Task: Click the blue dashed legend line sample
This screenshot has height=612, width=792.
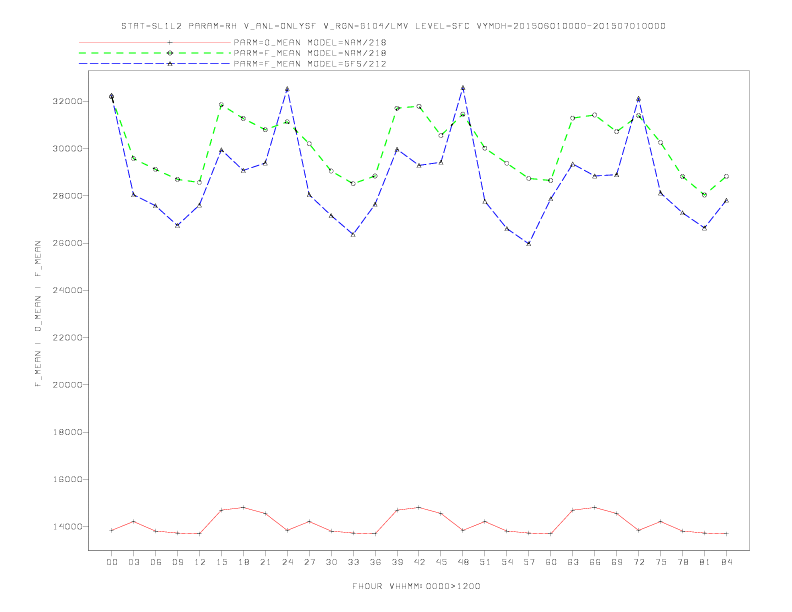Action: [x=155, y=64]
